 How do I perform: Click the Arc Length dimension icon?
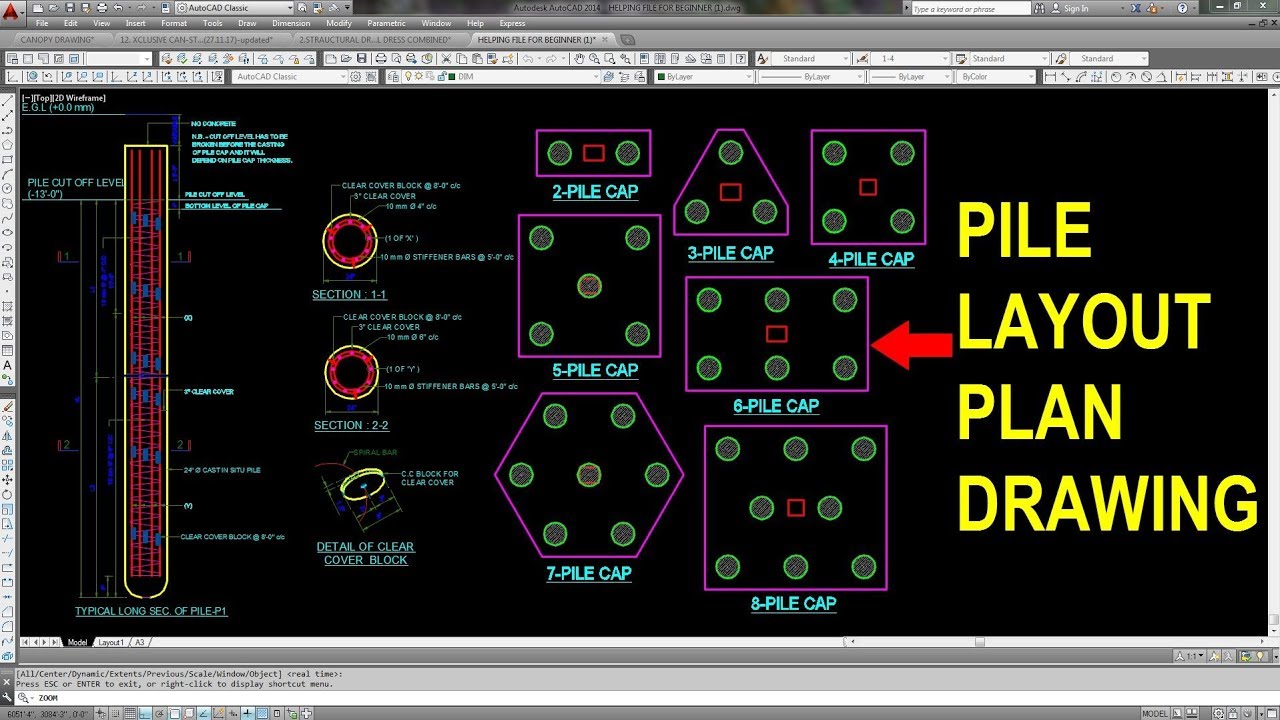(1081, 76)
